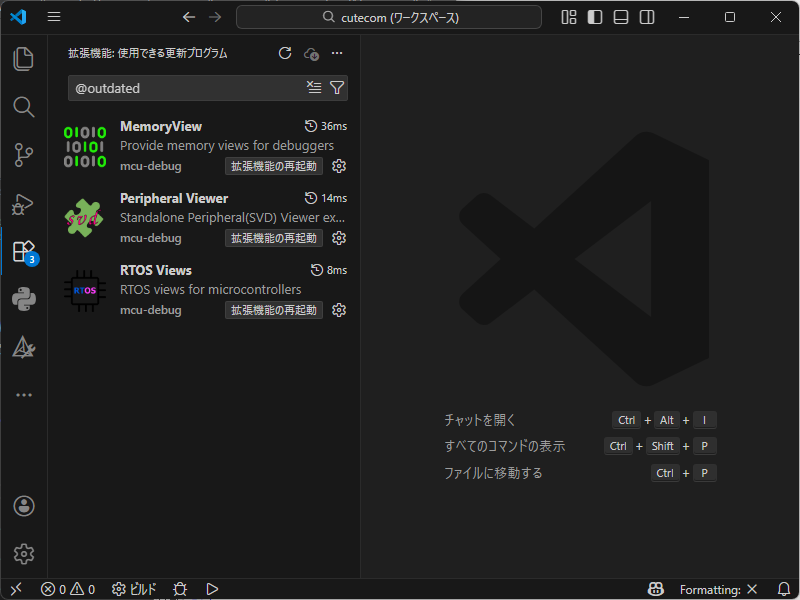This screenshot has height=600, width=800.
Task: Open the MemoryView extension title
Action: (x=161, y=126)
